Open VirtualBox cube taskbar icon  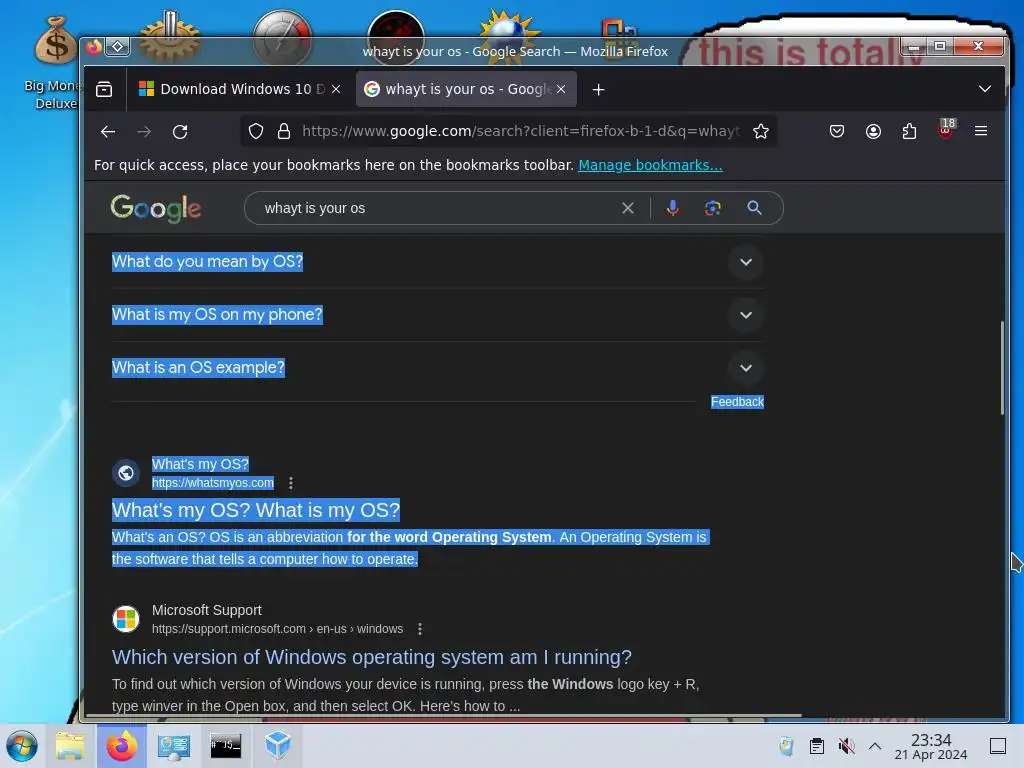pos(278,744)
